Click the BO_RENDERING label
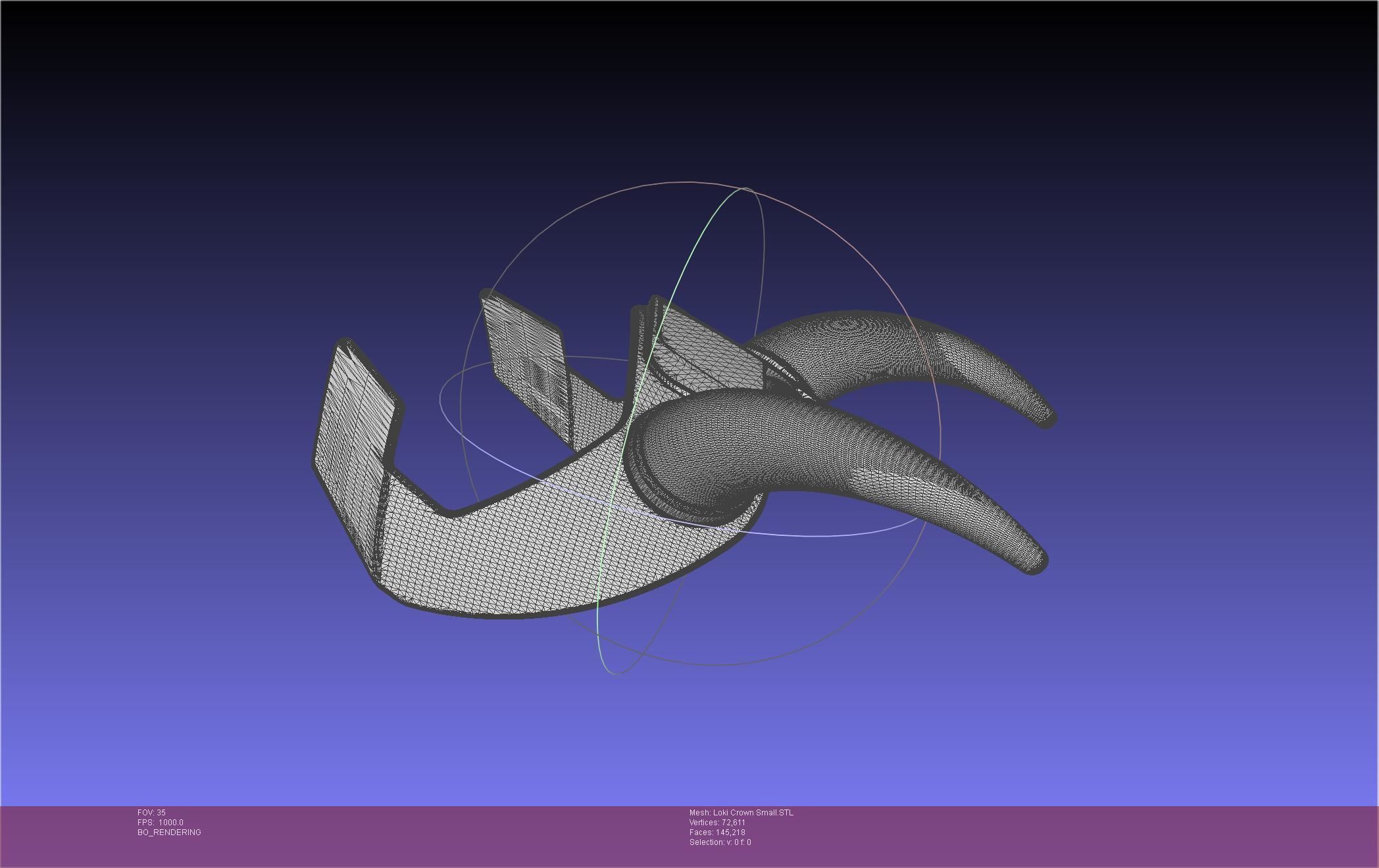1379x868 pixels. point(169,832)
